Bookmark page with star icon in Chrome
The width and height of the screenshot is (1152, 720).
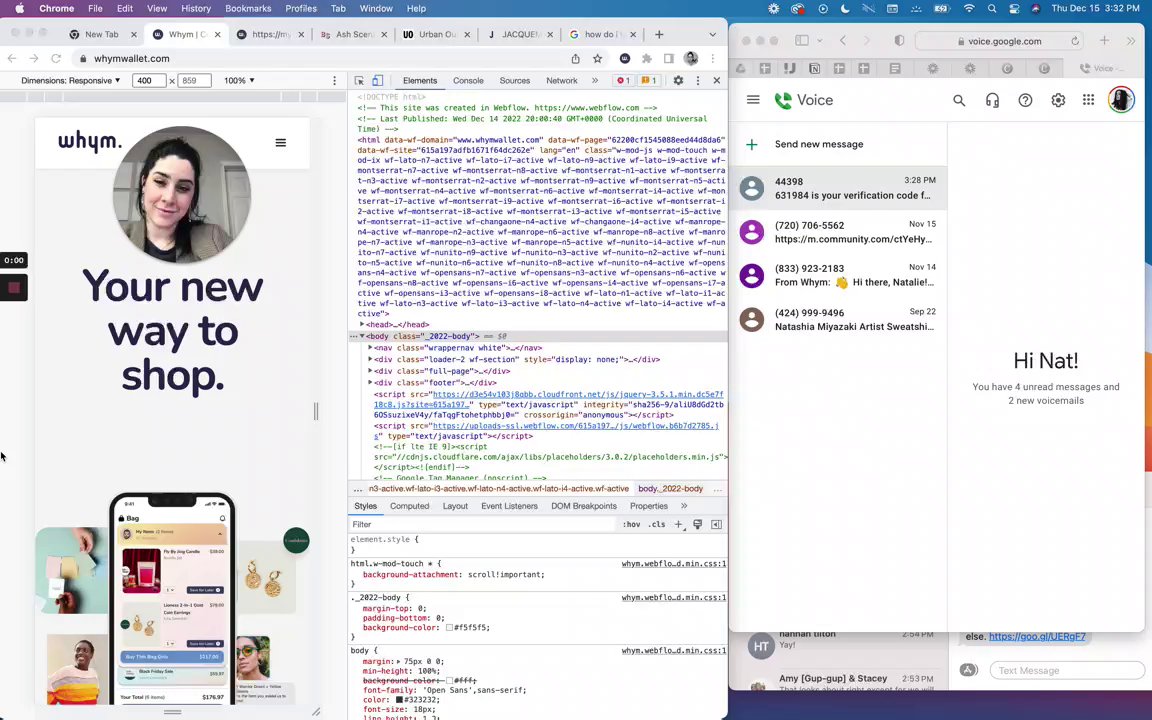597,59
